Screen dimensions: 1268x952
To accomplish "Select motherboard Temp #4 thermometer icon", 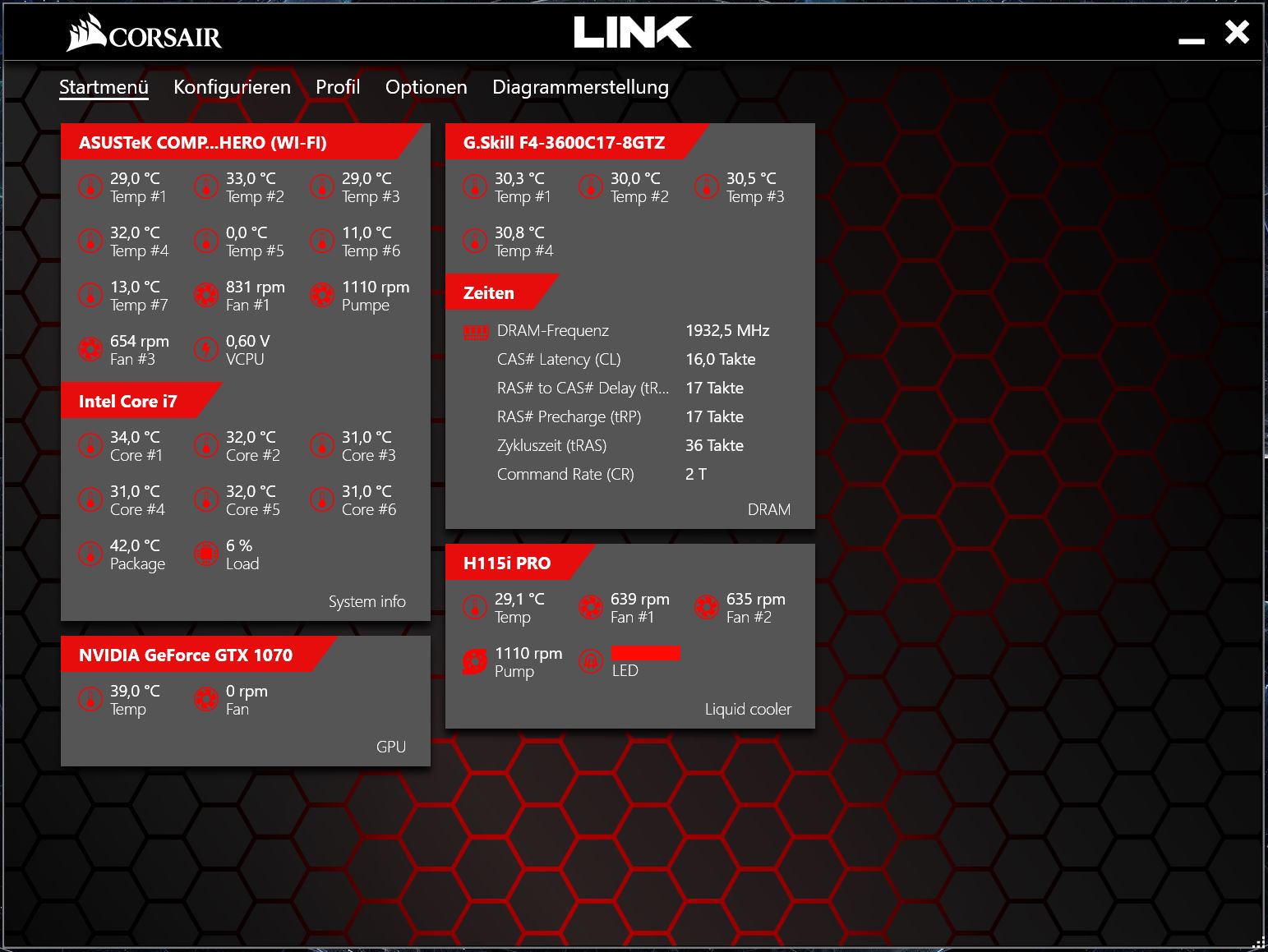I will point(90,241).
